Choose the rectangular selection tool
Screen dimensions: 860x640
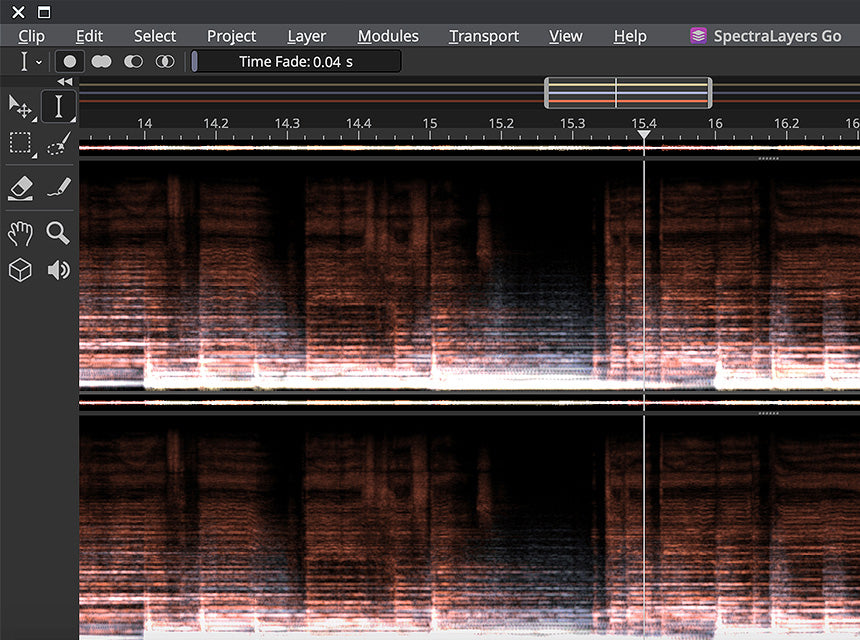tap(21, 144)
